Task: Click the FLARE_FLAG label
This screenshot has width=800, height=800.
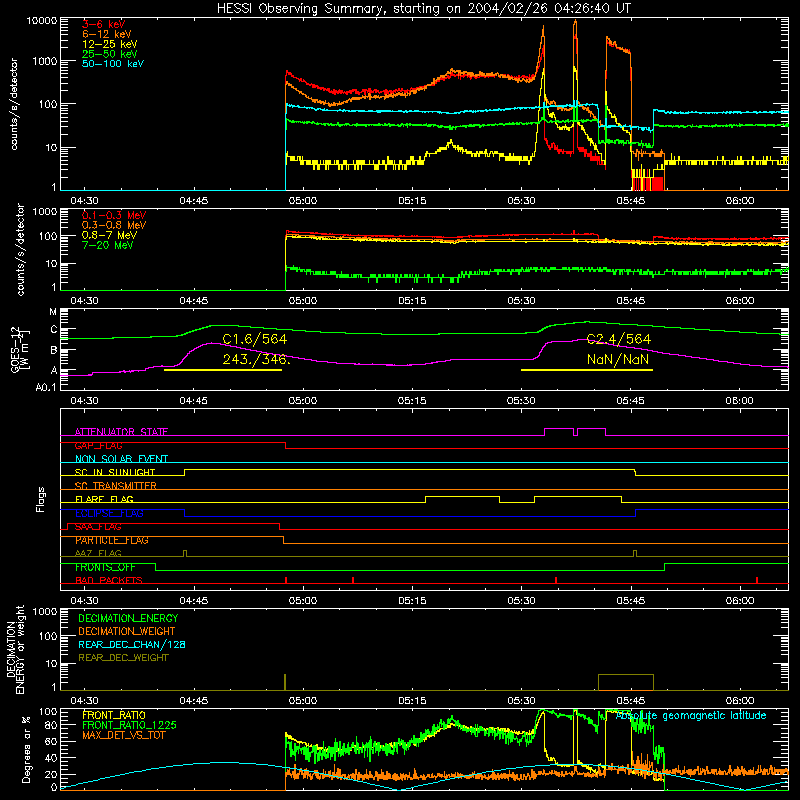Action: 104,499
